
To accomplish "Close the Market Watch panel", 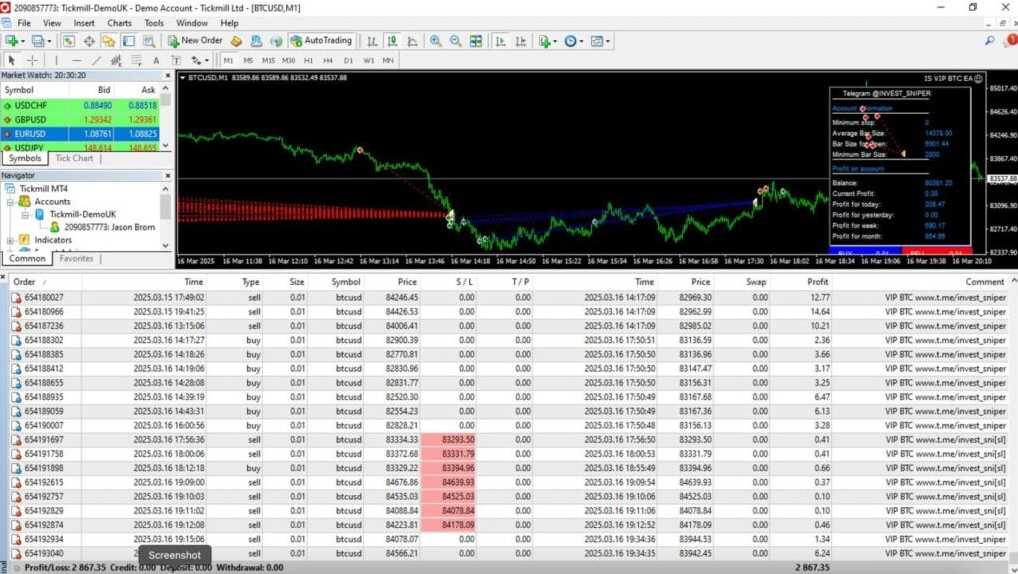I will point(167,75).
